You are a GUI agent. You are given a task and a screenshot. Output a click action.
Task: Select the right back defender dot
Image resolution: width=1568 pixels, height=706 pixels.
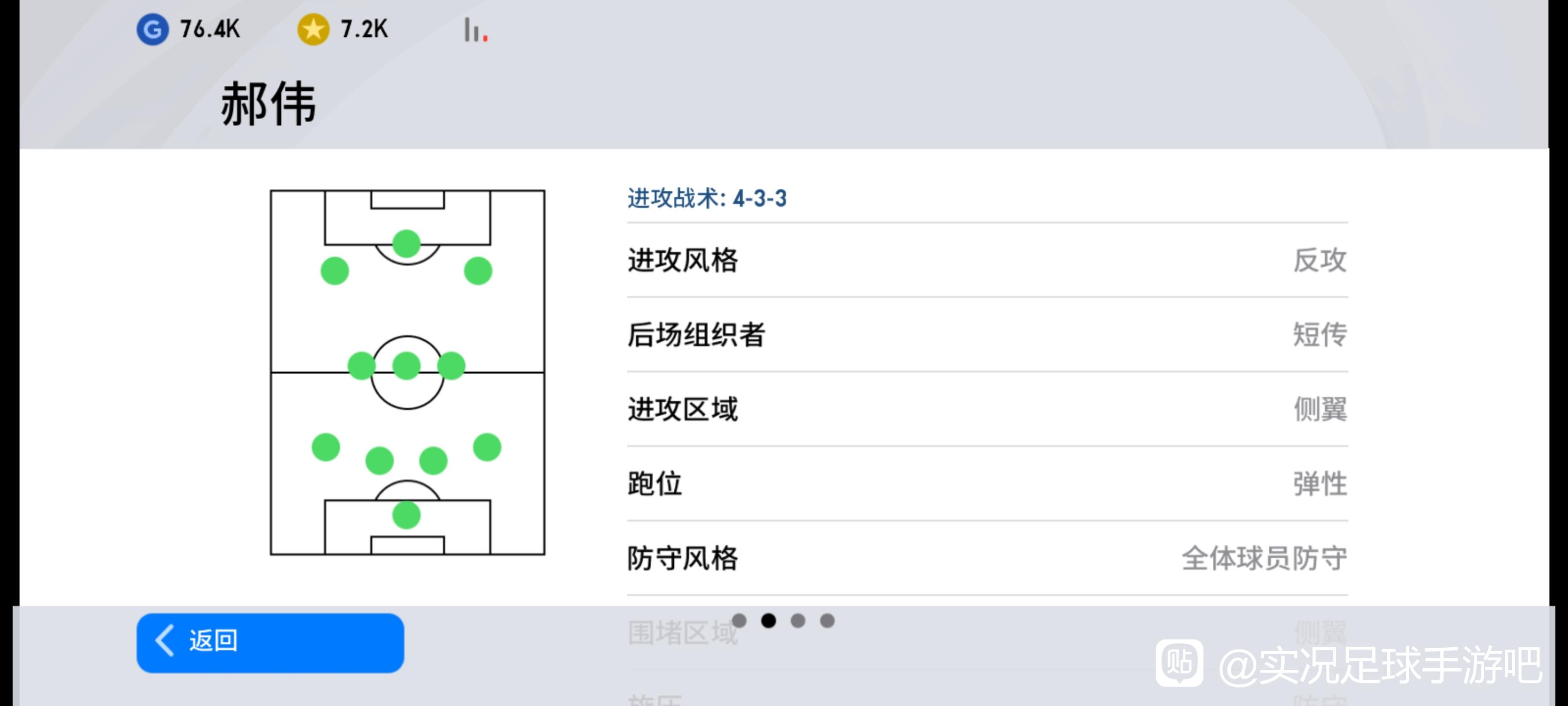487,447
